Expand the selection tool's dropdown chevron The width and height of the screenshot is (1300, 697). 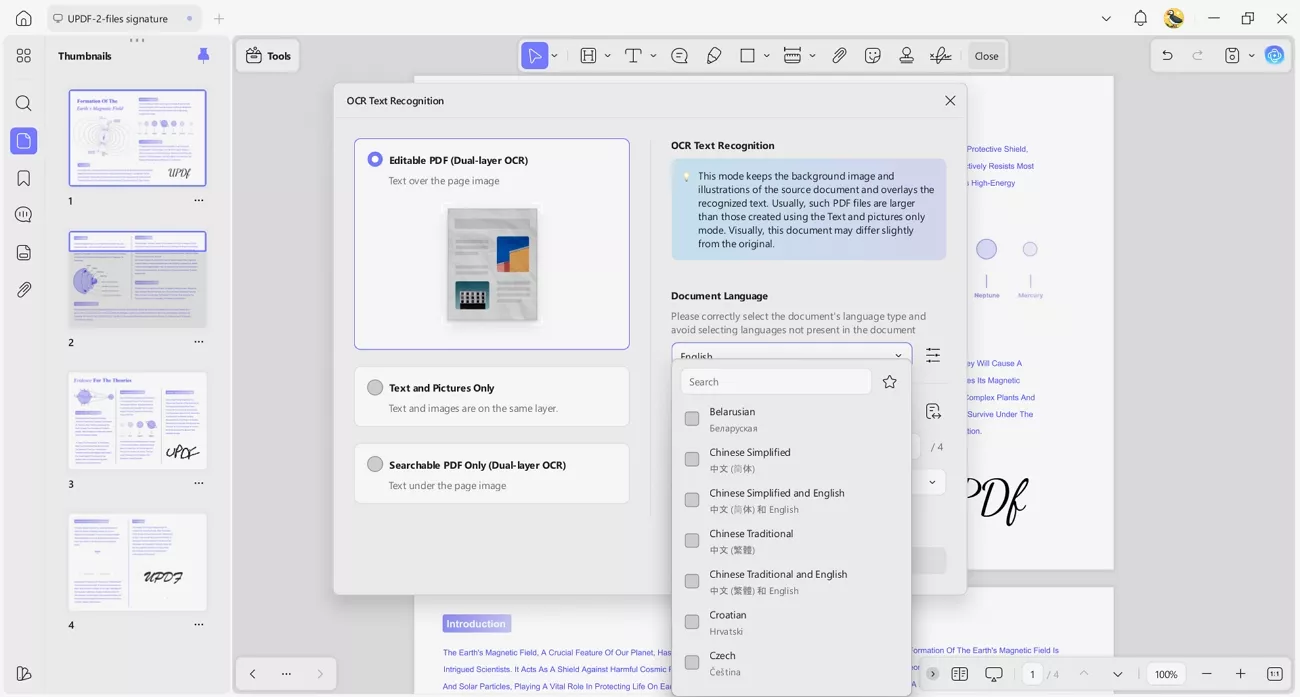coord(552,55)
